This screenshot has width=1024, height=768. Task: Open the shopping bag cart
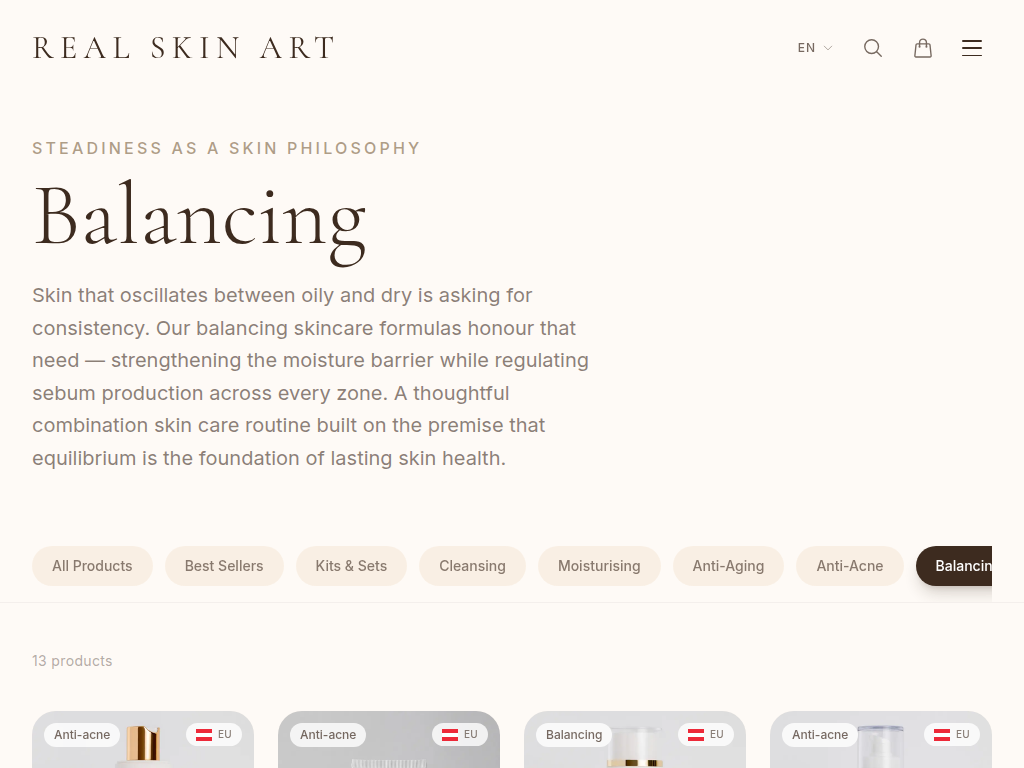tap(923, 48)
